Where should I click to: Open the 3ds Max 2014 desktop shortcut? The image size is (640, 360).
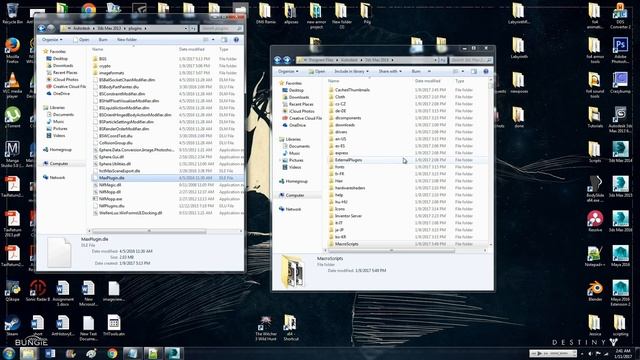pos(620,152)
